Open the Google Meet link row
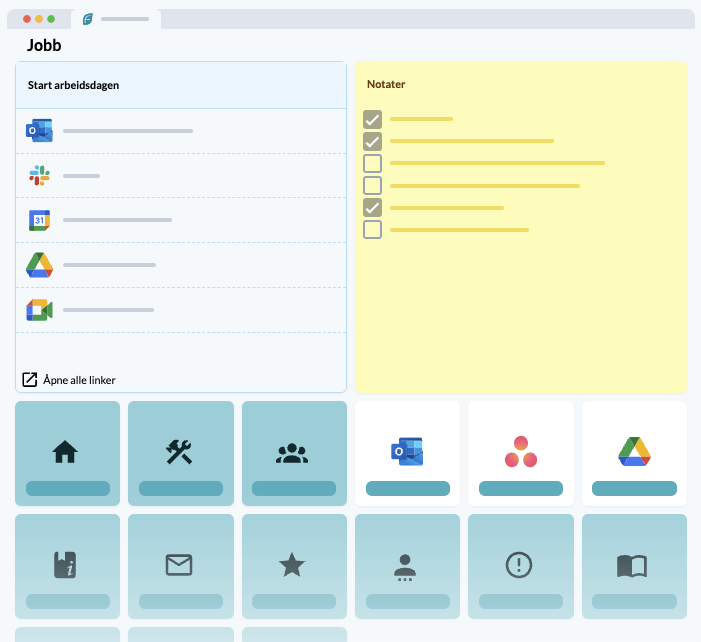This screenshot has height=642, width=701. pyautogui.click(x=181, y=310)
